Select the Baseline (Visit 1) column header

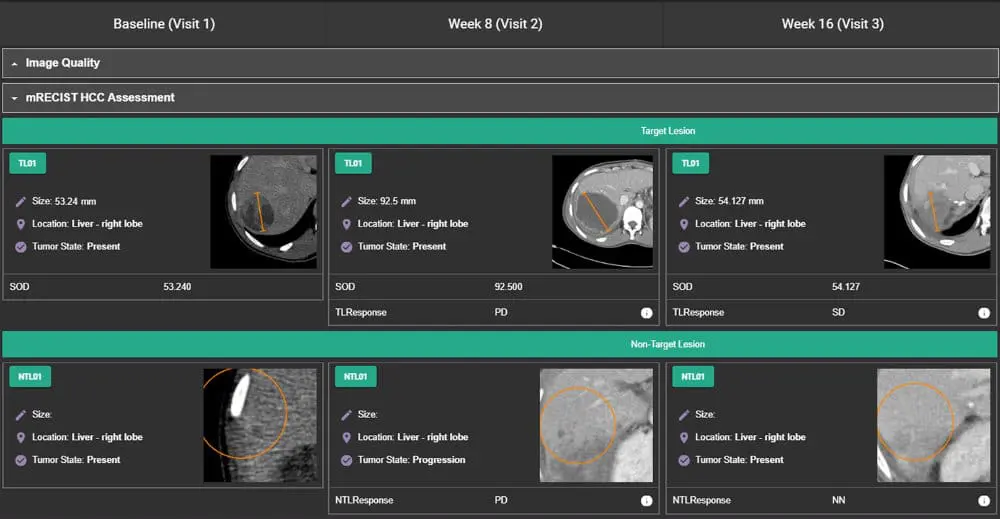click(x=164, y=24)
